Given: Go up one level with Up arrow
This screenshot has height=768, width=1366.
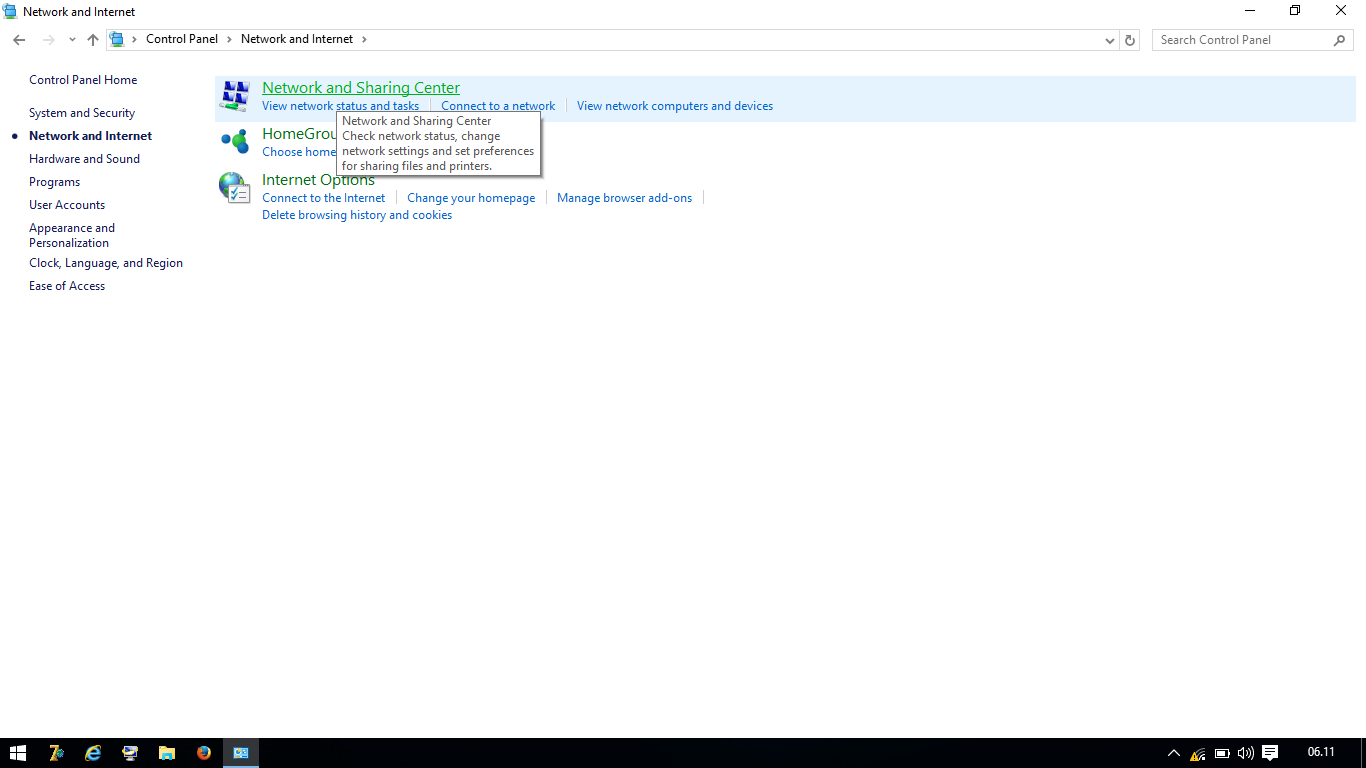Looking at the screenshot, I should pyautogui.click(x=93, y=40).
